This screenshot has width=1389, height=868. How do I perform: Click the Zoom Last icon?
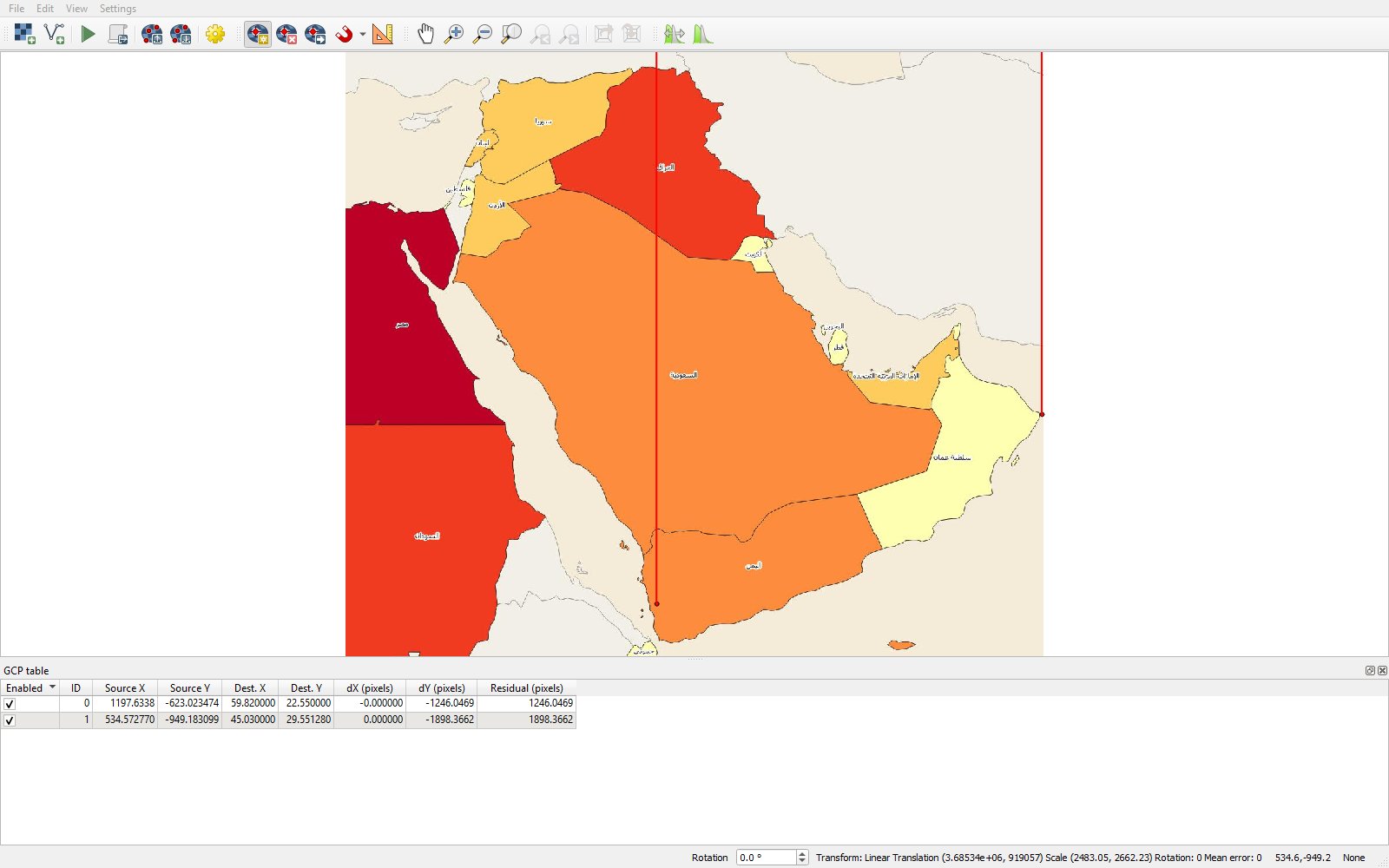point(541,34)
